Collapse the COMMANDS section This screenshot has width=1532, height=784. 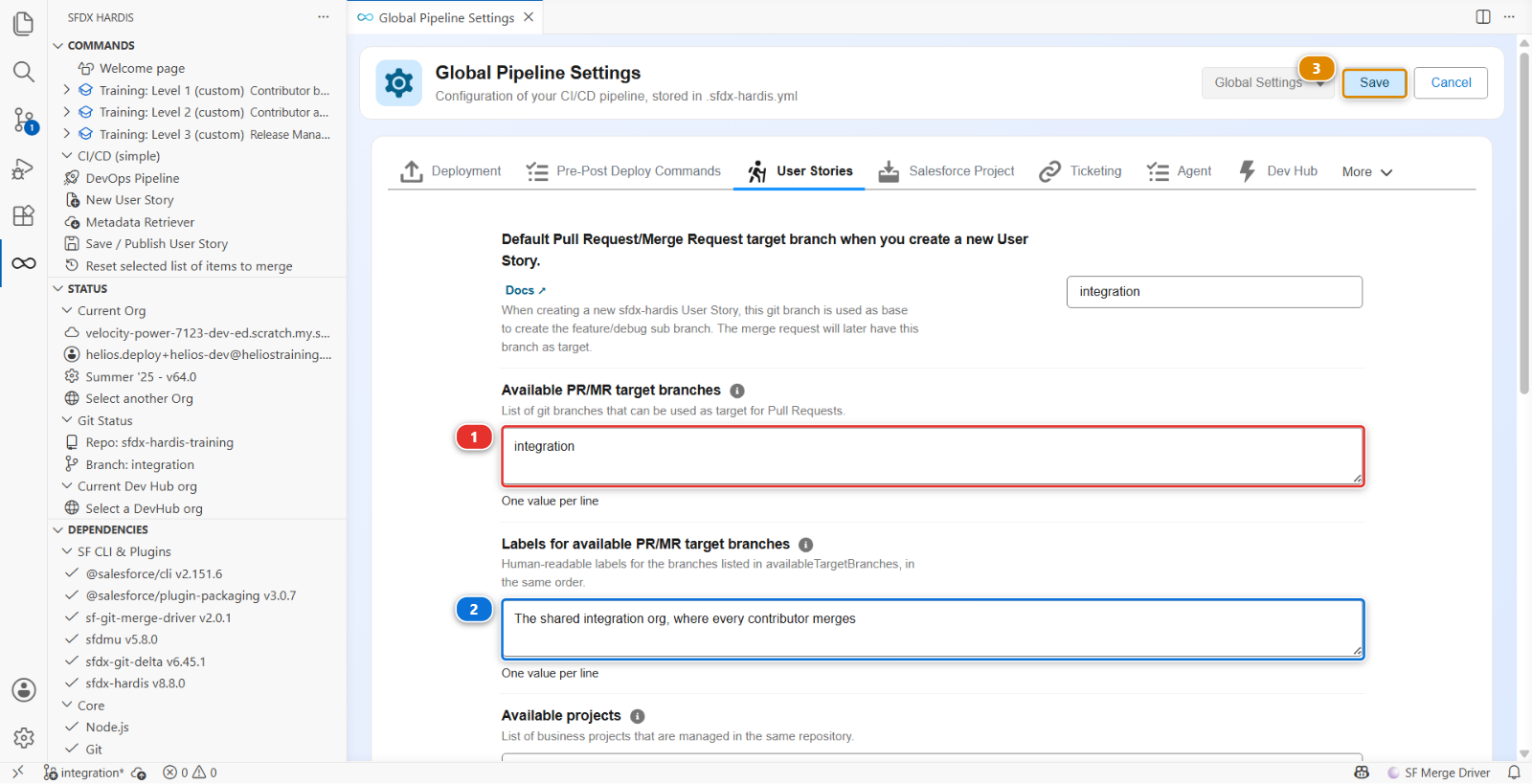coord(58,45)
